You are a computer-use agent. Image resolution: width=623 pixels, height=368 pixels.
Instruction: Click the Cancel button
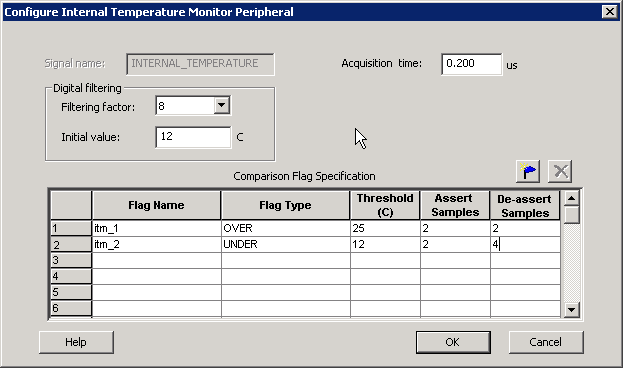pos(546,342)
